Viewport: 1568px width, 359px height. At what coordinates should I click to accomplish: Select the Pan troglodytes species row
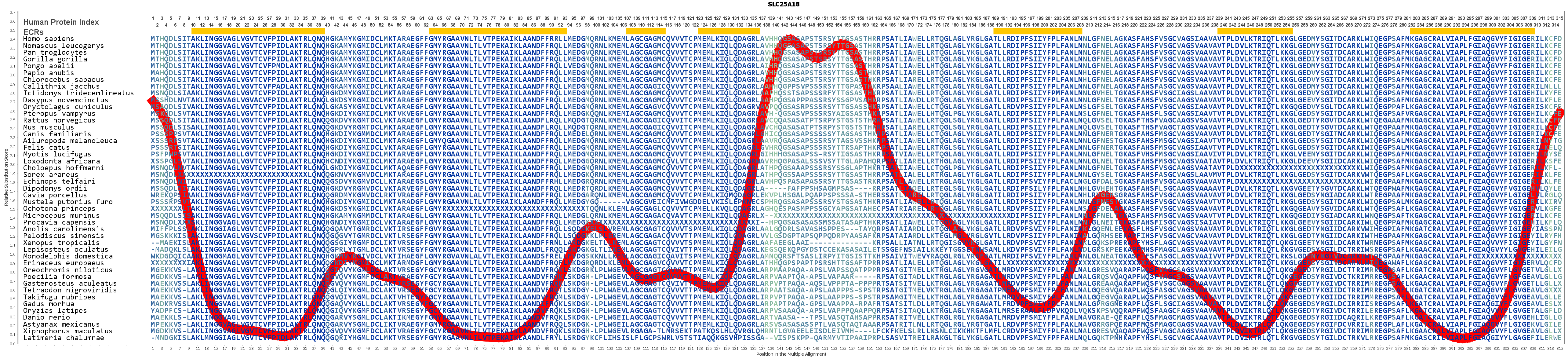tap(55, 53)
